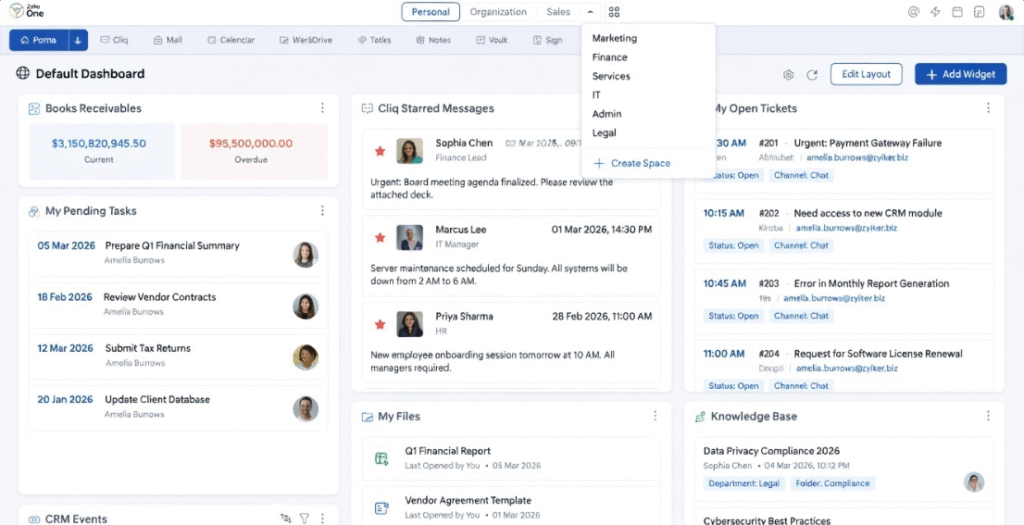Open the Notes app tab

click(x=434, y=40)
